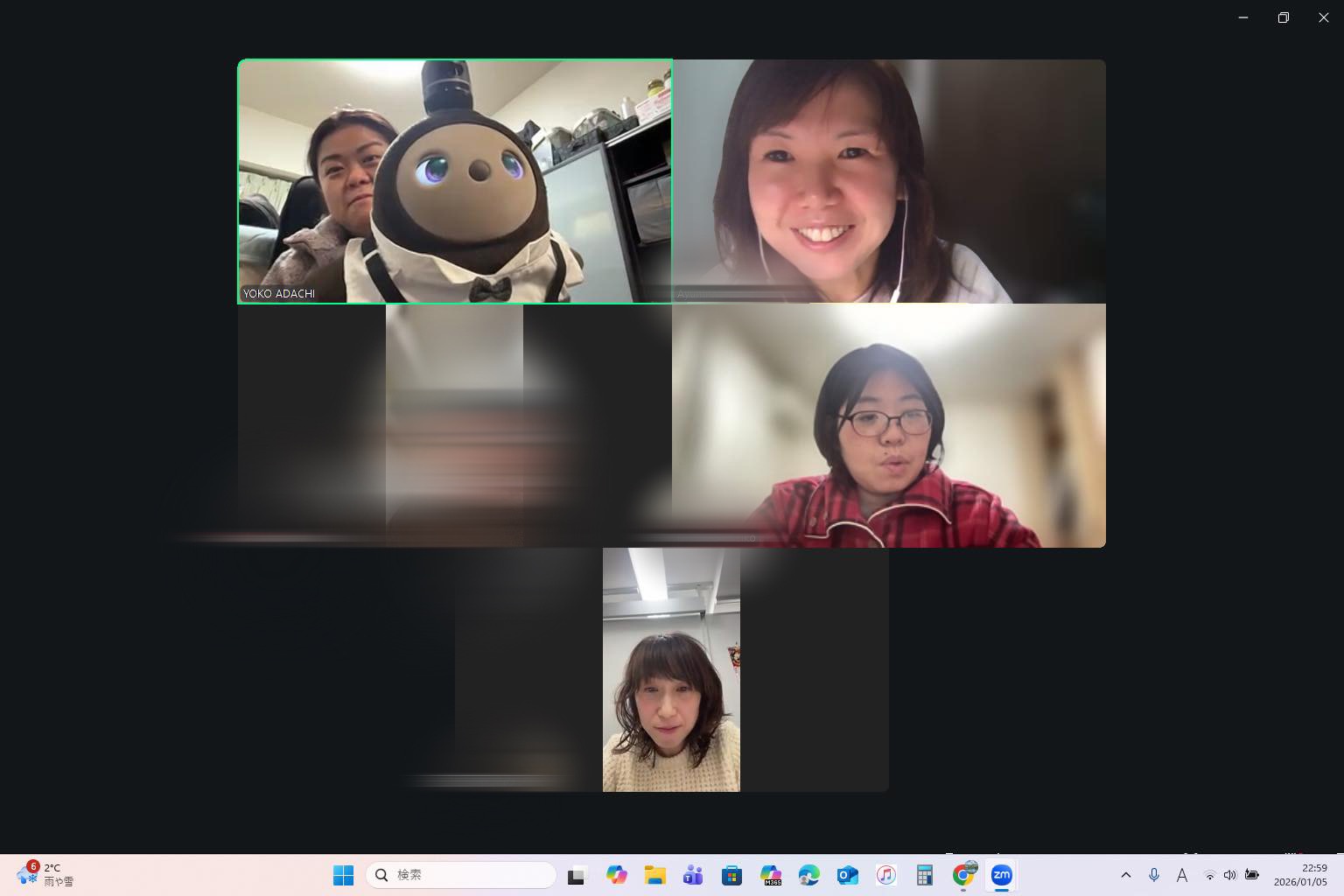
Task: Open the speaker volume control in tray
Action: coord(1229,875)
